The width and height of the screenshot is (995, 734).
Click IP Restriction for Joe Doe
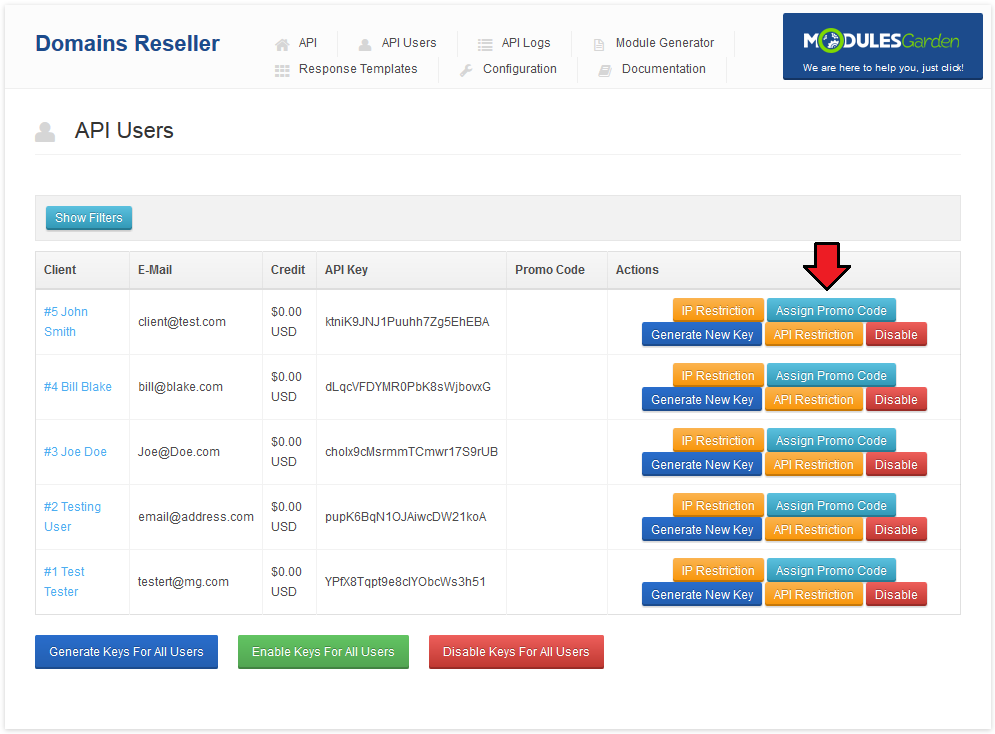point(718,440)
